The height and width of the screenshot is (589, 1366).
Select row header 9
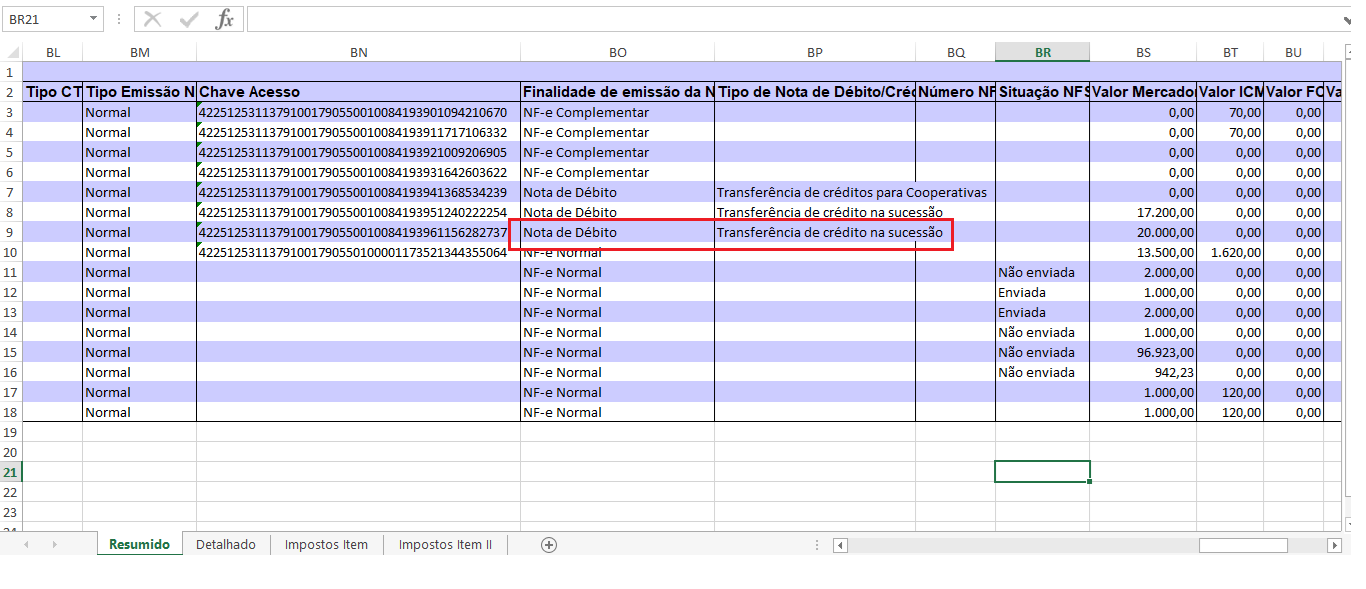pyautogui.click(x=10, y=232)
